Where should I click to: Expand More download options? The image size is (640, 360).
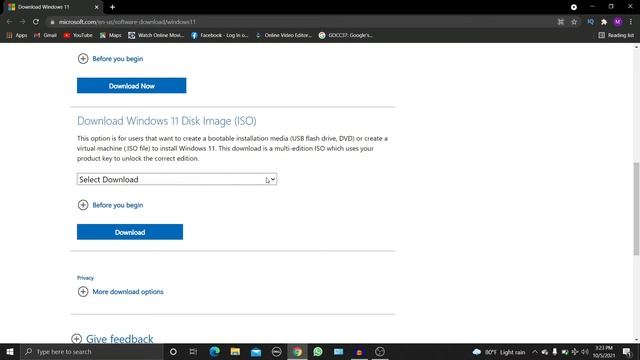coord(120,292)
